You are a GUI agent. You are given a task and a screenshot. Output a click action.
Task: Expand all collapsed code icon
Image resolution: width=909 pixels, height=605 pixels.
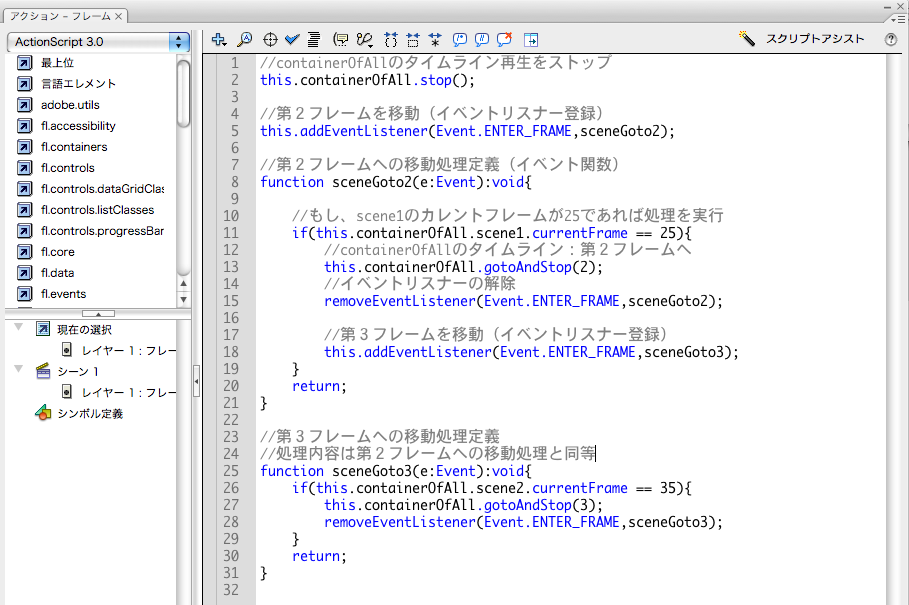pyautogui.click(x=435, y=39)
